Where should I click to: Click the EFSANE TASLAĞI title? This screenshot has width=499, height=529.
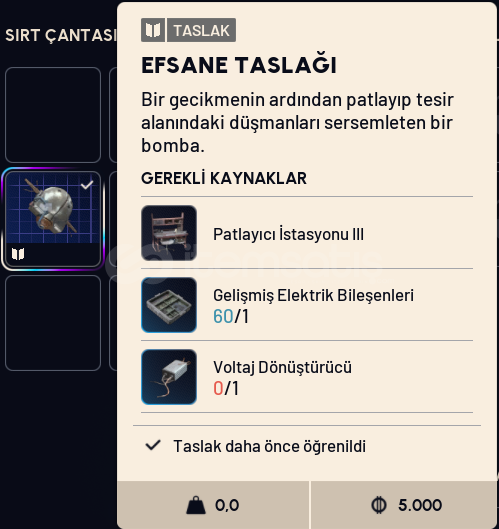(239, 65)
